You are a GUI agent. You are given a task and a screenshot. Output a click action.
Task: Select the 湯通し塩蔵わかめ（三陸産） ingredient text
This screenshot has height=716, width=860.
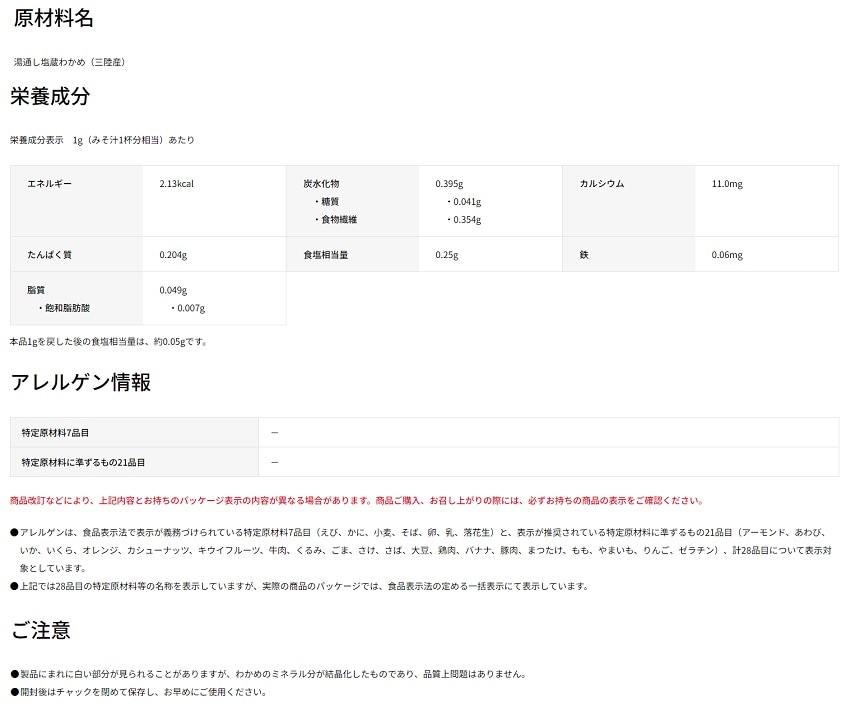(x=69, y=62)
